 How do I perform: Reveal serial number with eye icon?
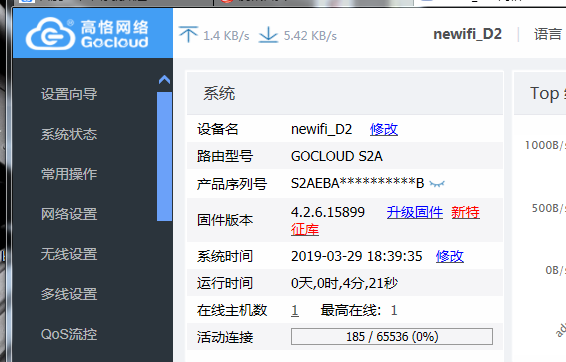point(437,184)
